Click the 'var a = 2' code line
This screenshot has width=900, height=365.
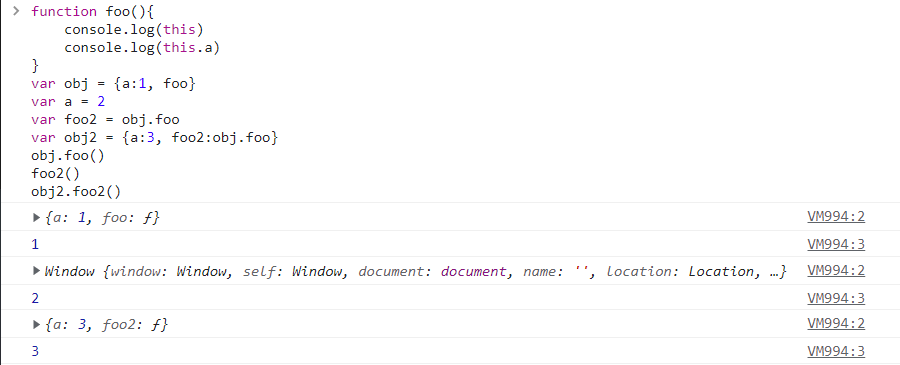pyautogui.click(x=68, y=102)
